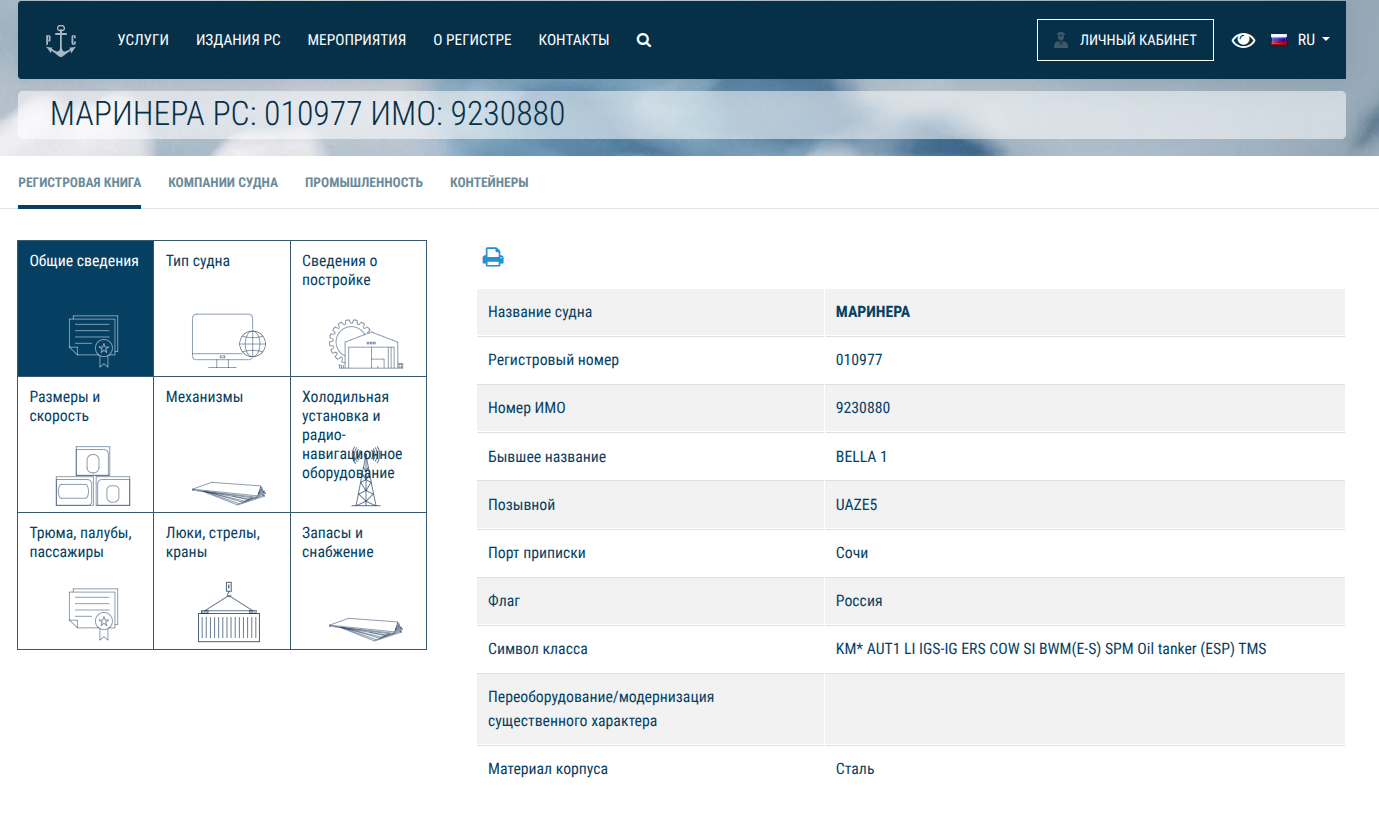
Task: Open the Размеры и скорость tile
Action: (86, 444)
